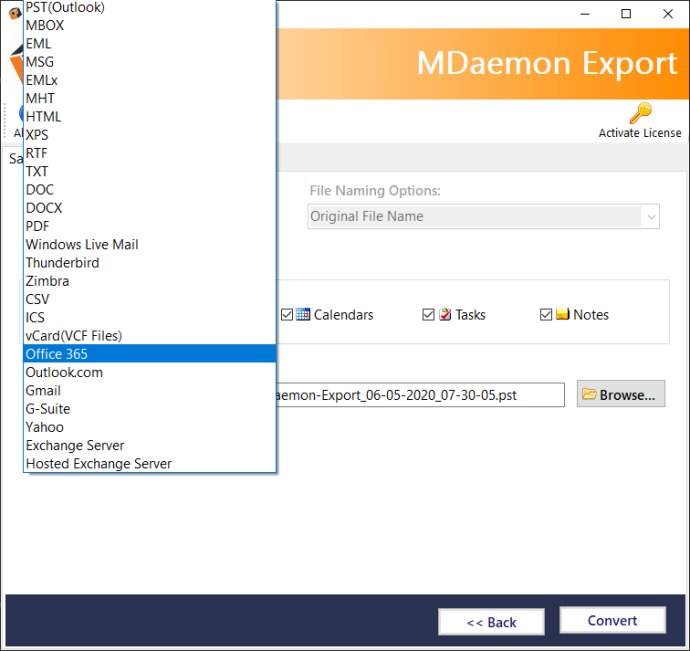
Task: Select highlighted Office 365 option
Action: point(150,354)
